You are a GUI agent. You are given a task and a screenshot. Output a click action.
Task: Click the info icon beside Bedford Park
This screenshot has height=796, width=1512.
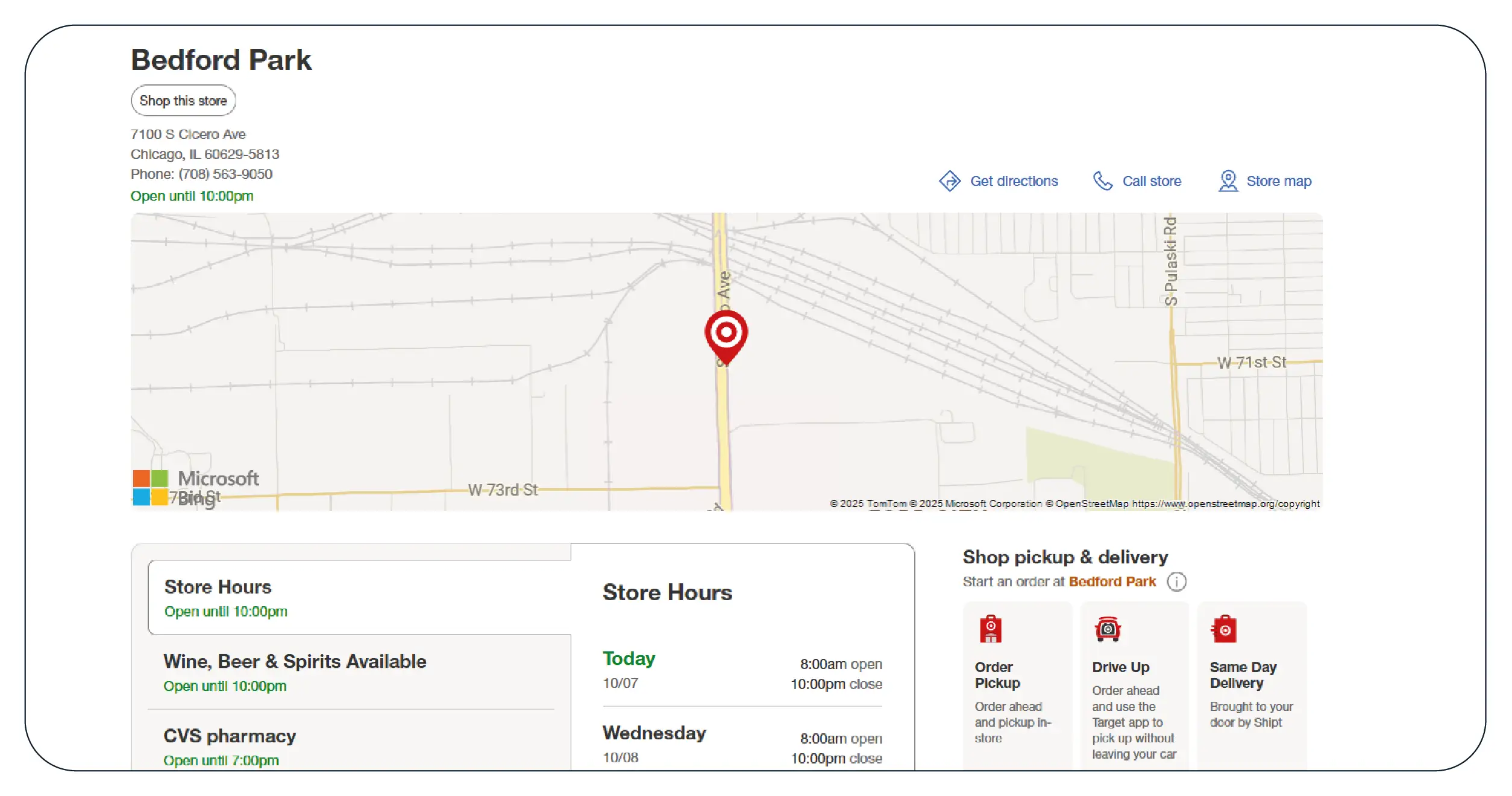pyautogui.click(x=1176, y=581)
